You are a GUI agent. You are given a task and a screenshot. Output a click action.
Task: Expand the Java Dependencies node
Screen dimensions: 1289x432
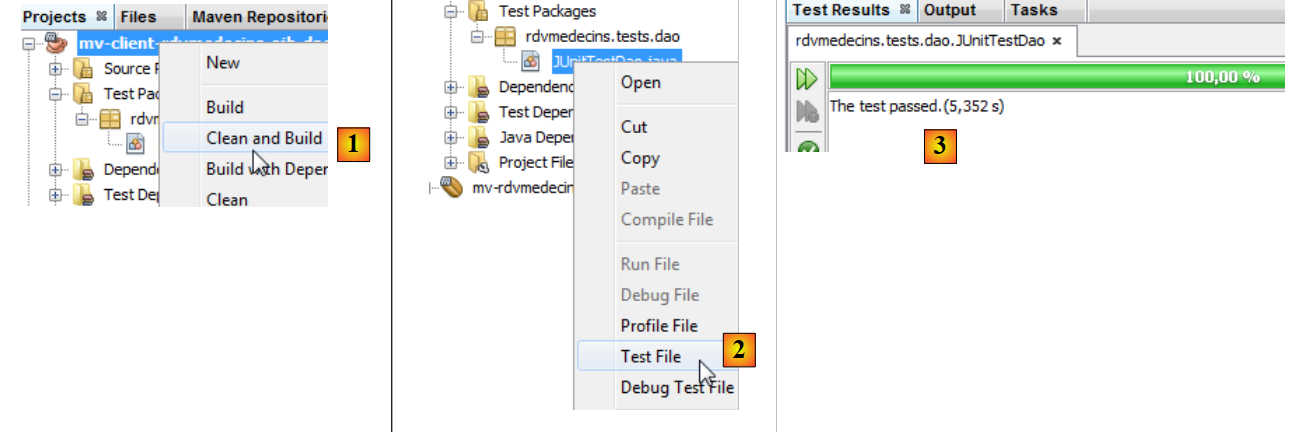click(450, 138)
